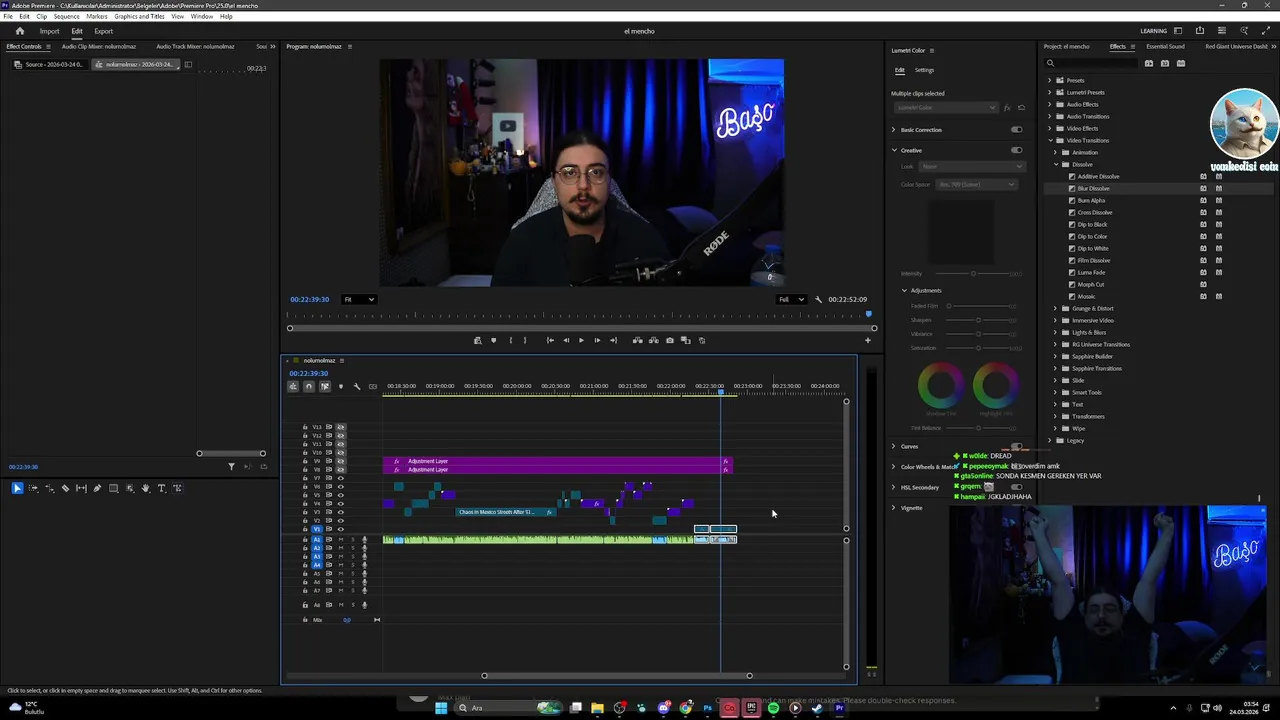
Task: Switch to the Audio Clip Mixer tab
Action: (x=98, y=46)
